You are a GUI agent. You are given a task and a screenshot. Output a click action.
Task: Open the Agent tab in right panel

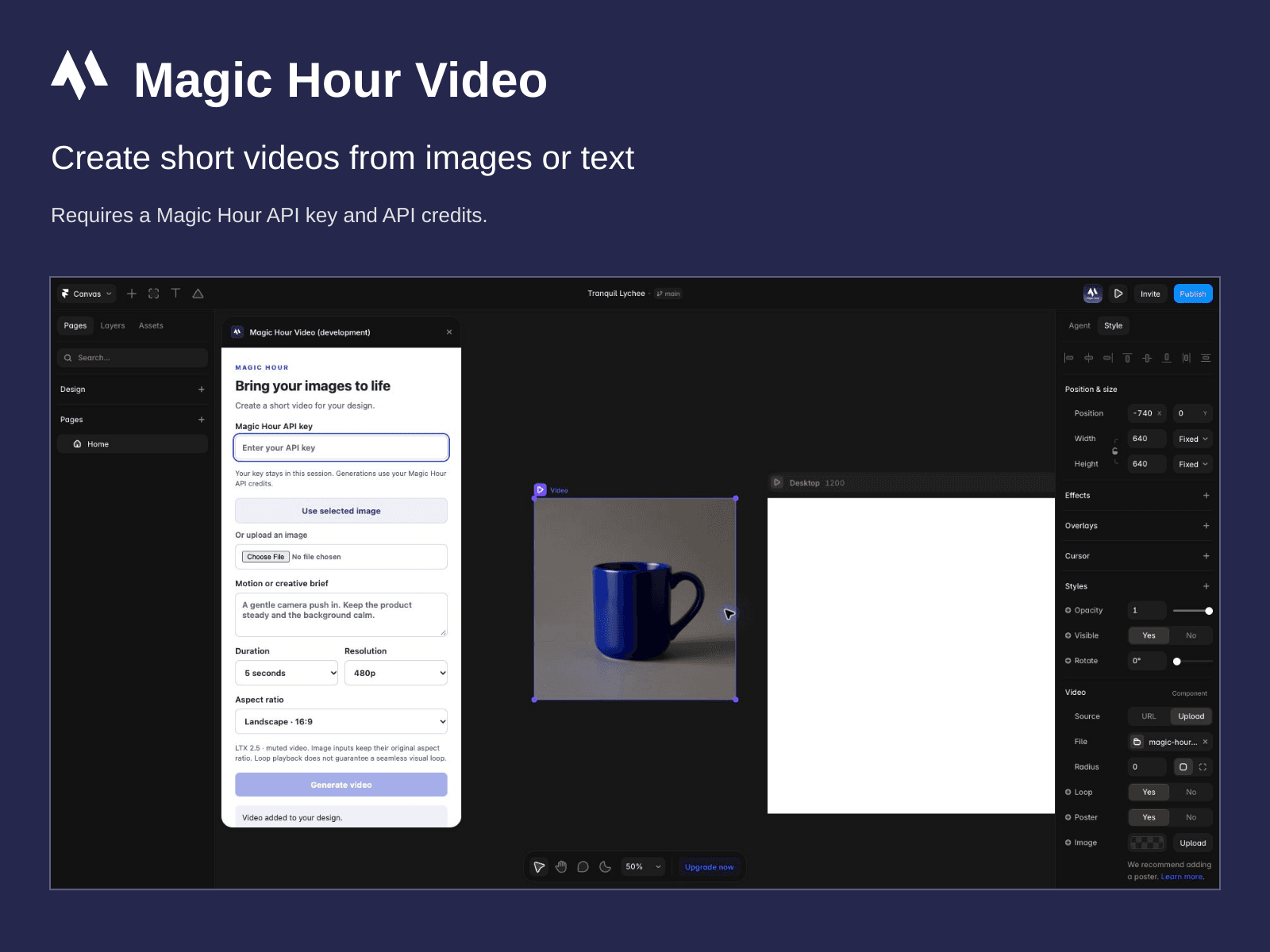[1079, 325]
